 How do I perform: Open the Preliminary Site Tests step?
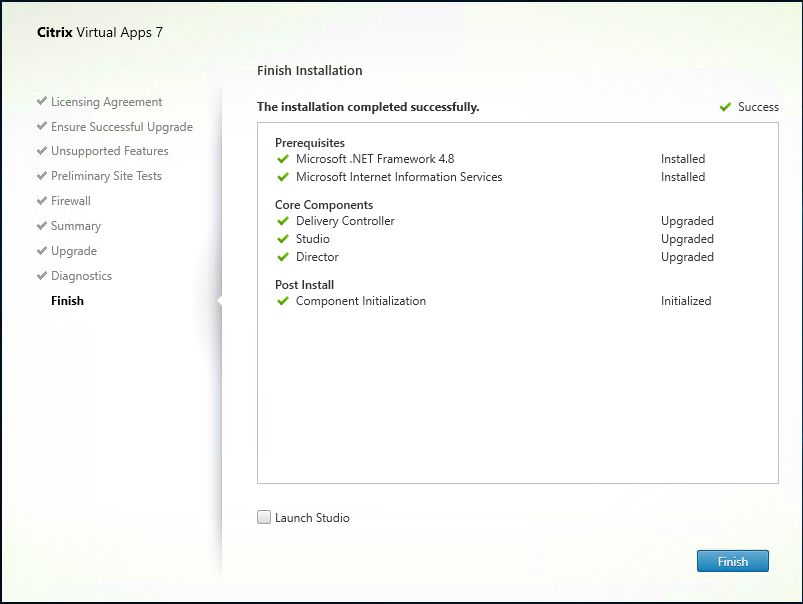click(x=107, y=176)
